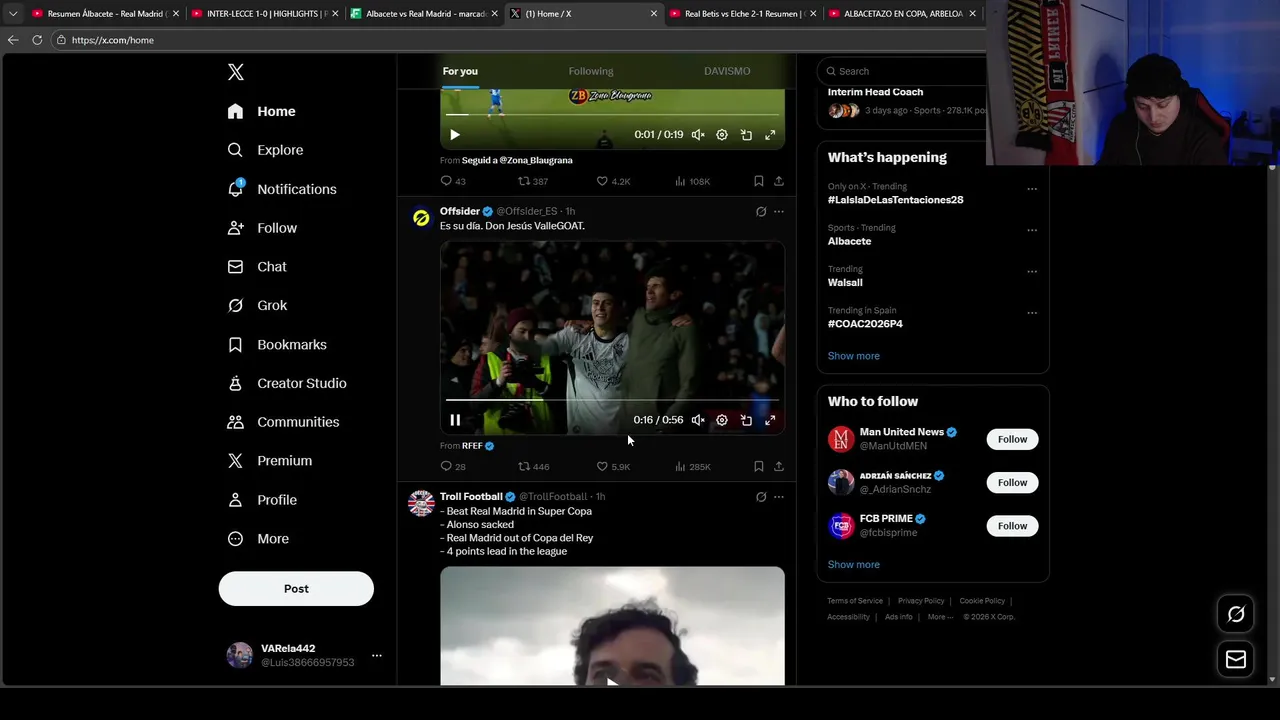This screenshot has width=1280, height=720.
Task: Follow Man United News
Action: (1012, 439)
